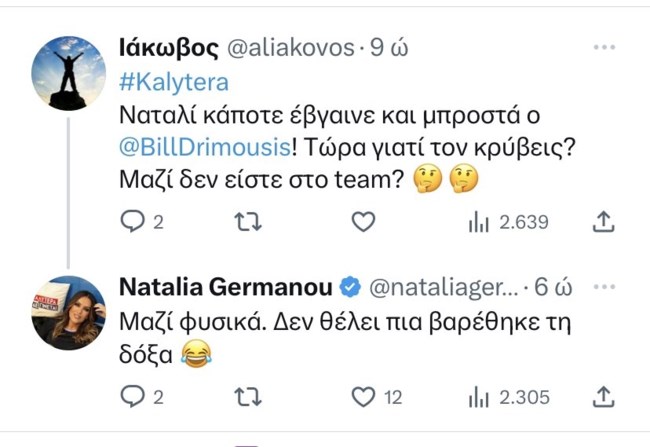Like the tweet by Ιάκωβος
Image resolution: width=650 pixels, height=447 pixels.
[365, 222]
